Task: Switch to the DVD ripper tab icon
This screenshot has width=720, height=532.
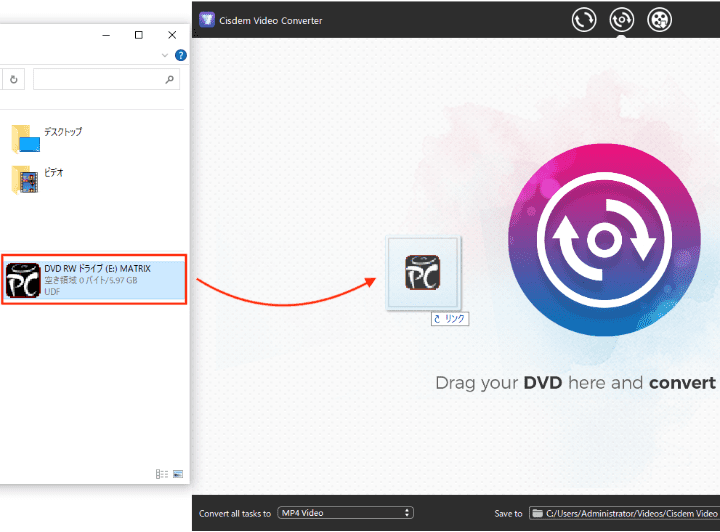Action: (x=622, y=19)
